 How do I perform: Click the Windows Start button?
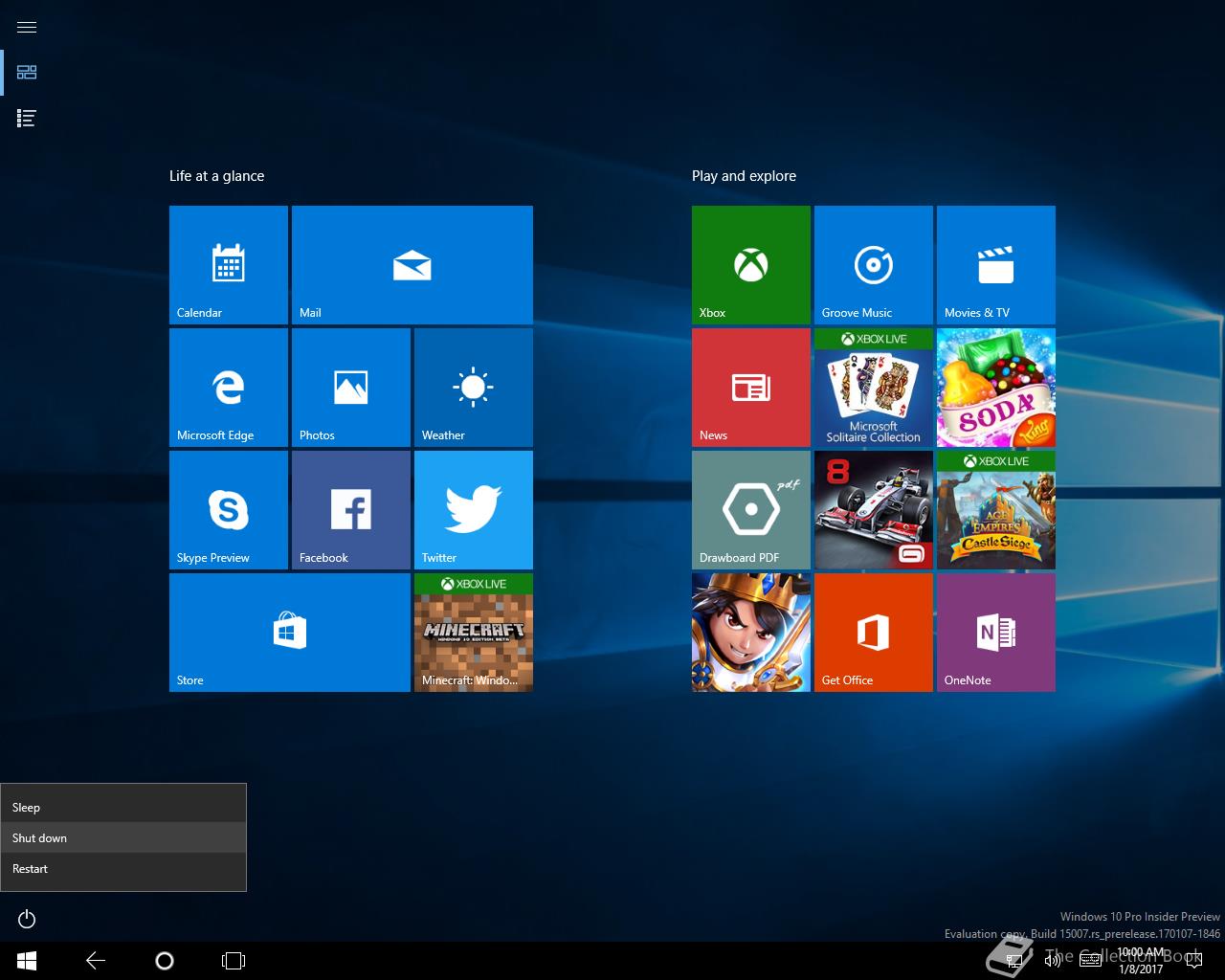coord(27,961)
